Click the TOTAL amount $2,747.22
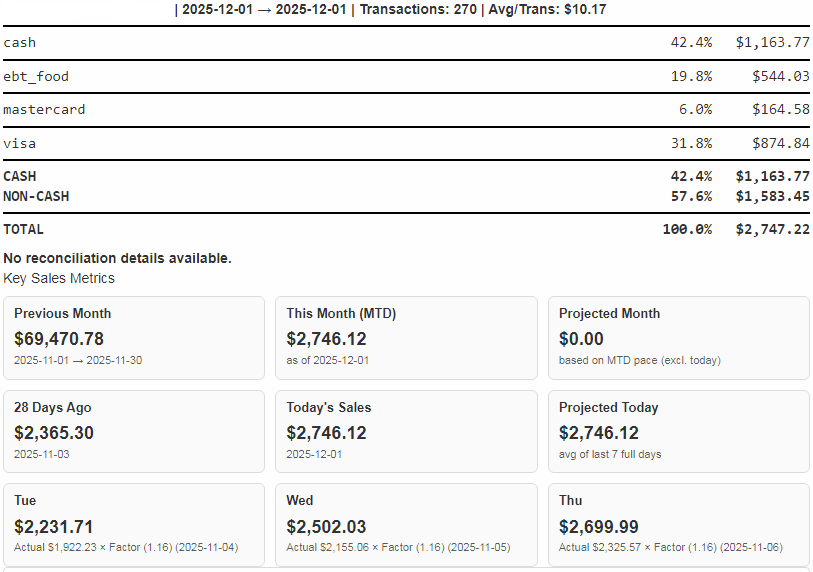The width and height of the screenshot is (813, 572). [x=772, y=229]
